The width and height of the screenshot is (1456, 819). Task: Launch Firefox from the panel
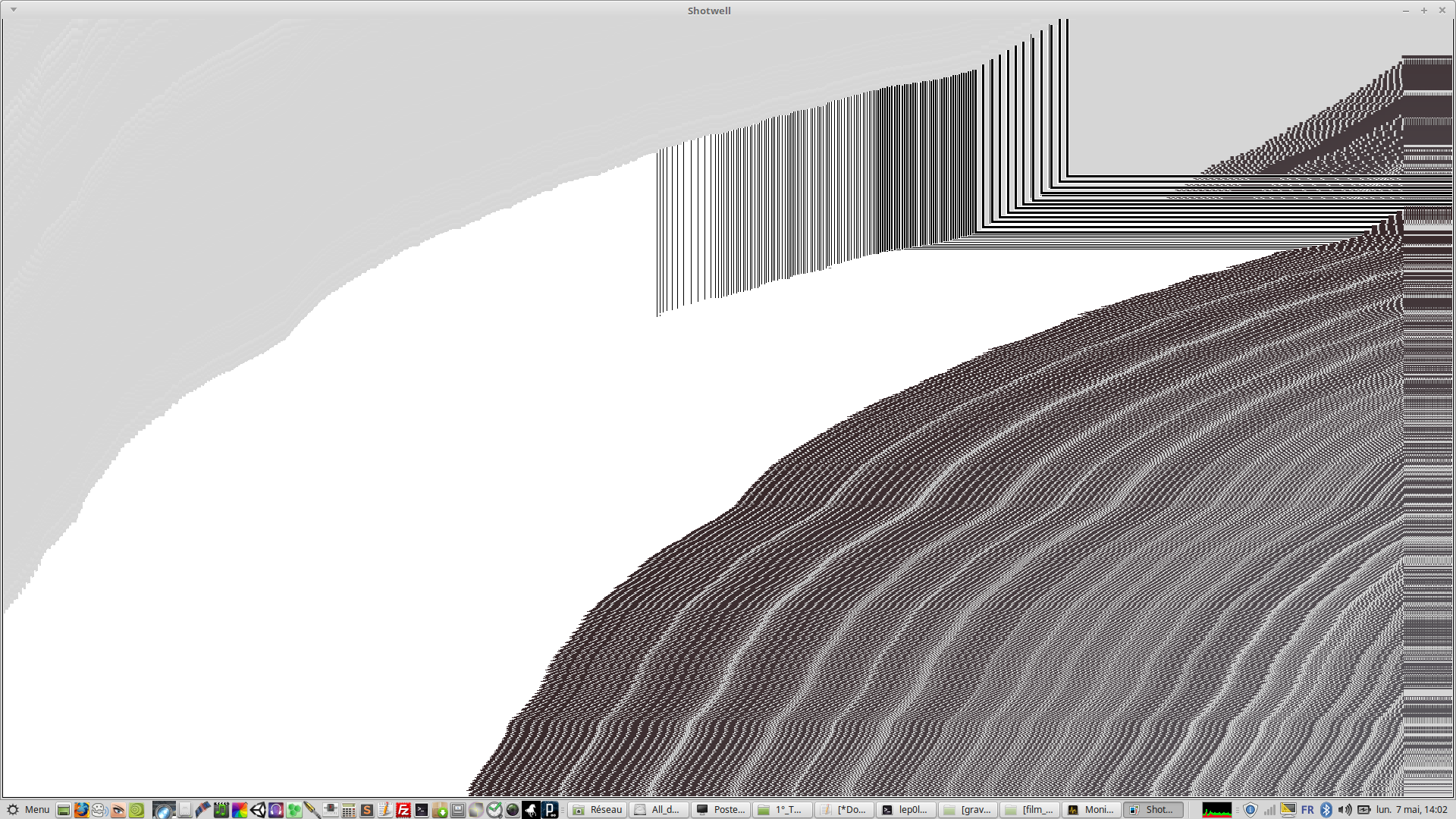(81, 810)
